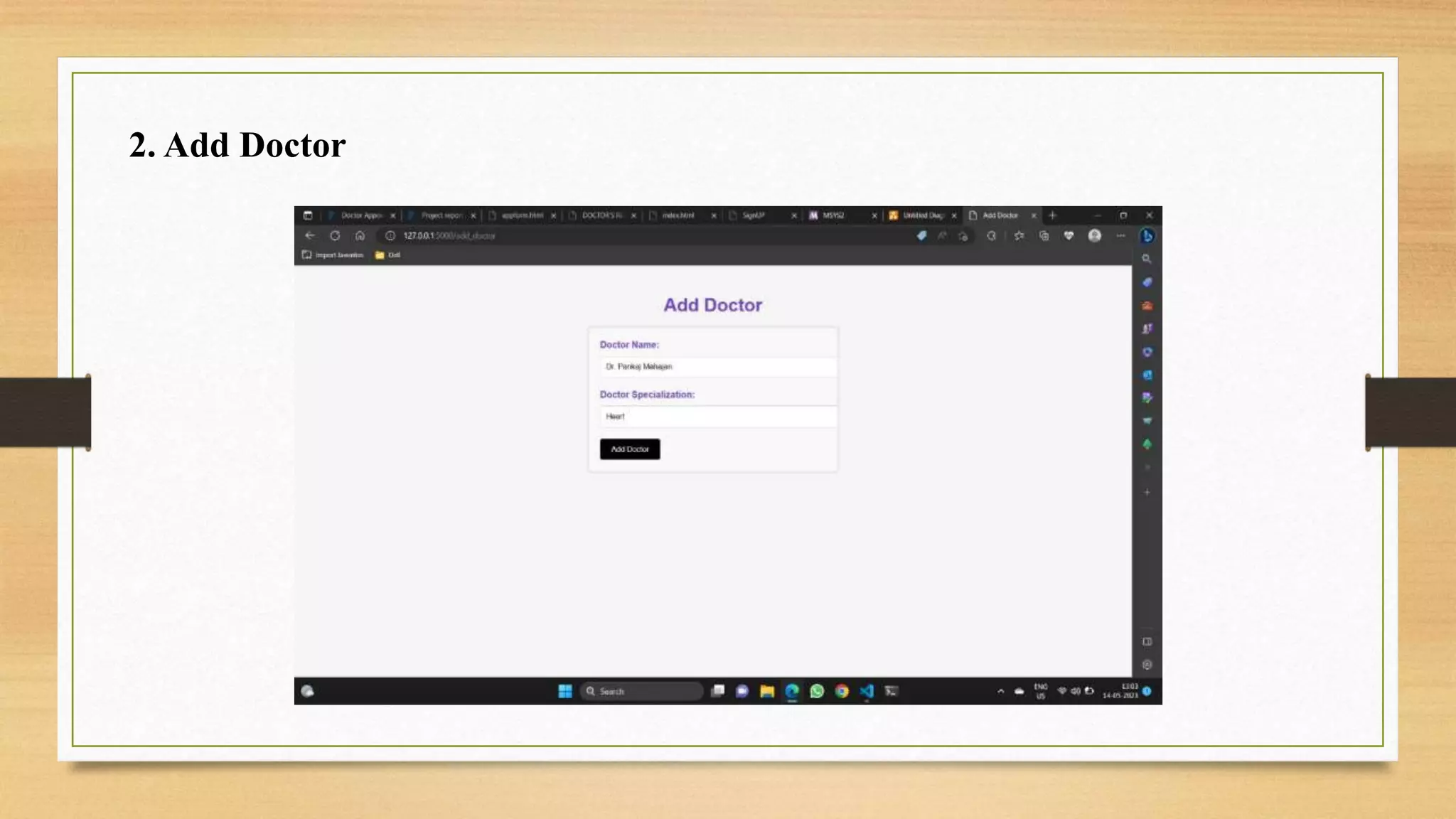Open the browser collections icon
The width and height of the screenshot is (1456, 819).
pyautogui.click(x=1044, y=236)
